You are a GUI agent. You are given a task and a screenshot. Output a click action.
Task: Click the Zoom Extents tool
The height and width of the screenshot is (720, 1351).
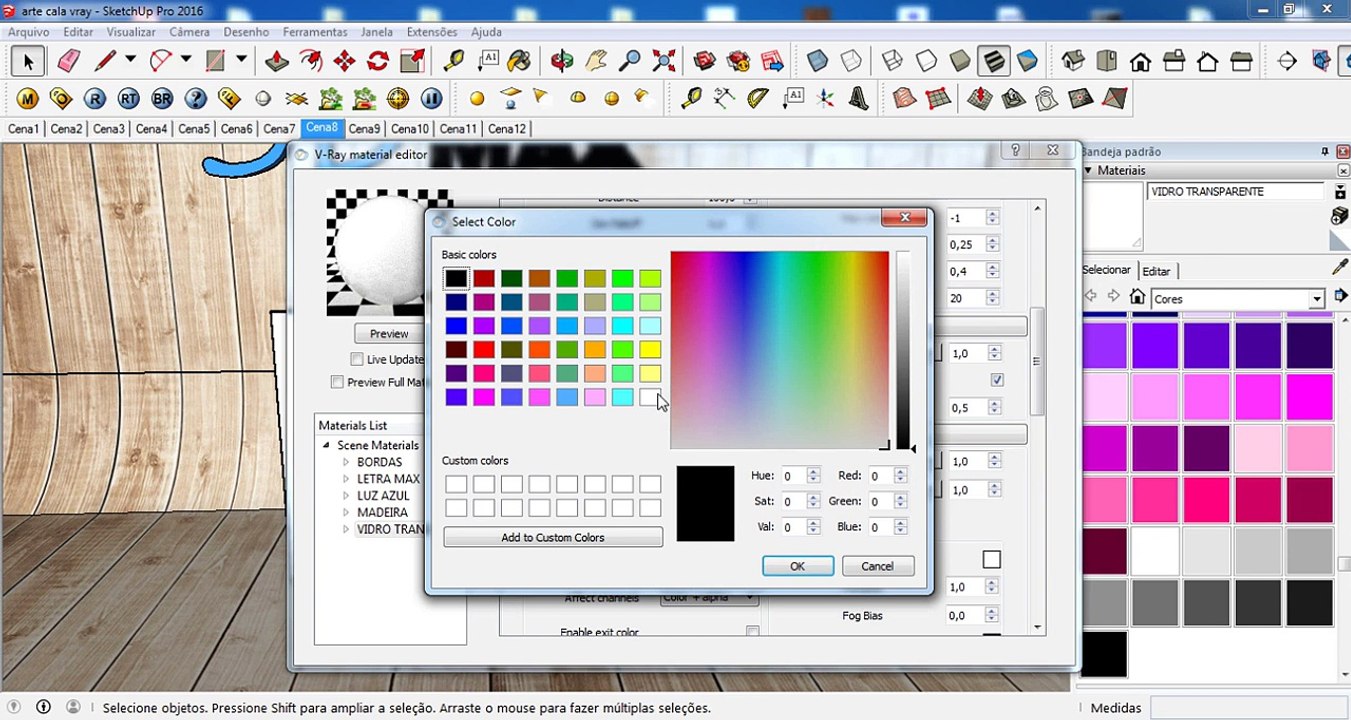(663, 62)
